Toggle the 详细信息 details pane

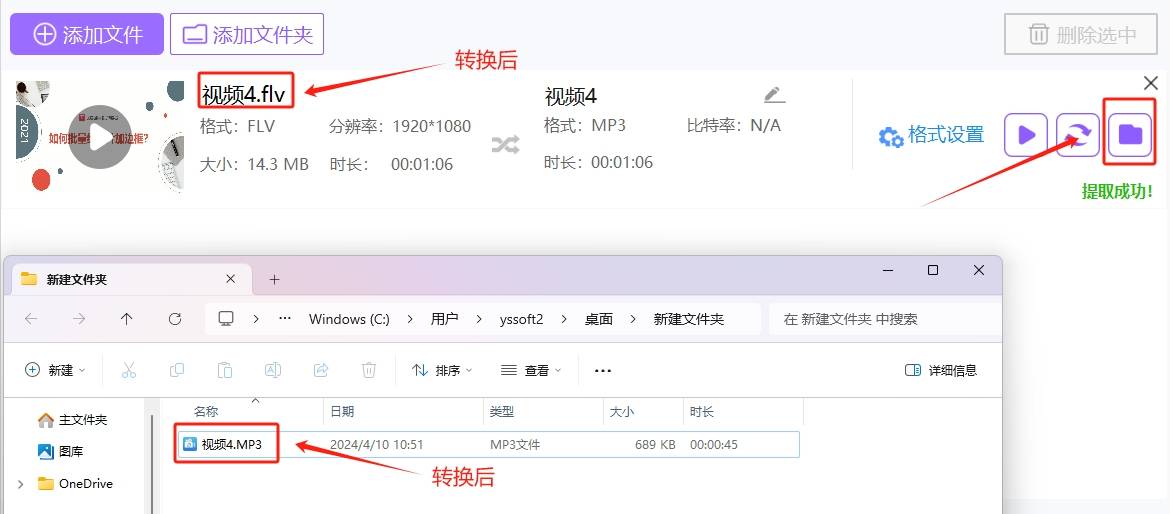tap(941, 370)
